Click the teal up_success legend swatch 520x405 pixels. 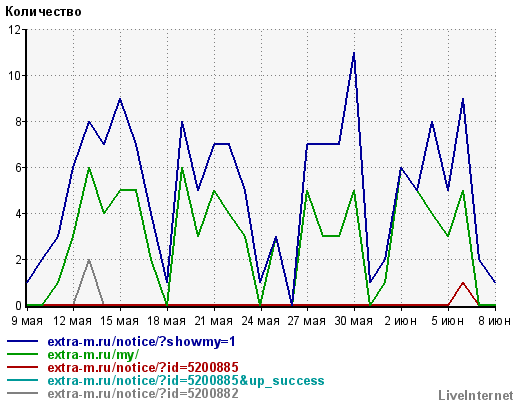[x=22, y=380]
